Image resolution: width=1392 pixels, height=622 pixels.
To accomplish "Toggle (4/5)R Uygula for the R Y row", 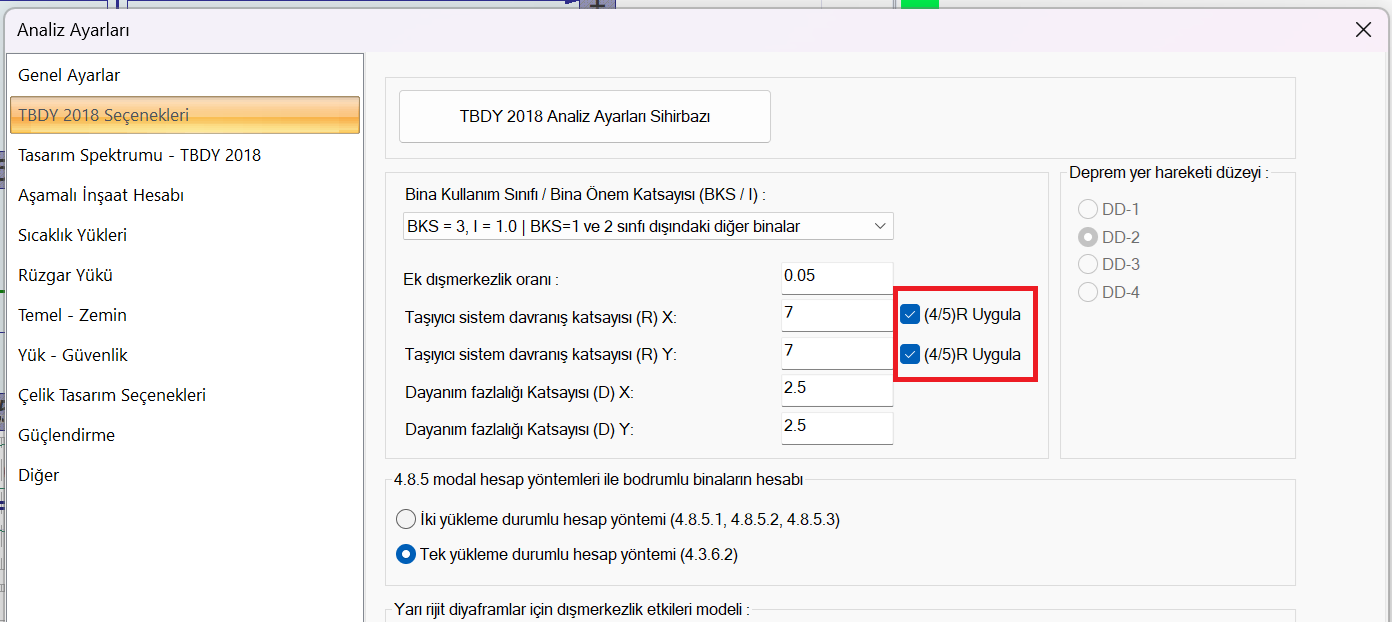I will point(910,354).
